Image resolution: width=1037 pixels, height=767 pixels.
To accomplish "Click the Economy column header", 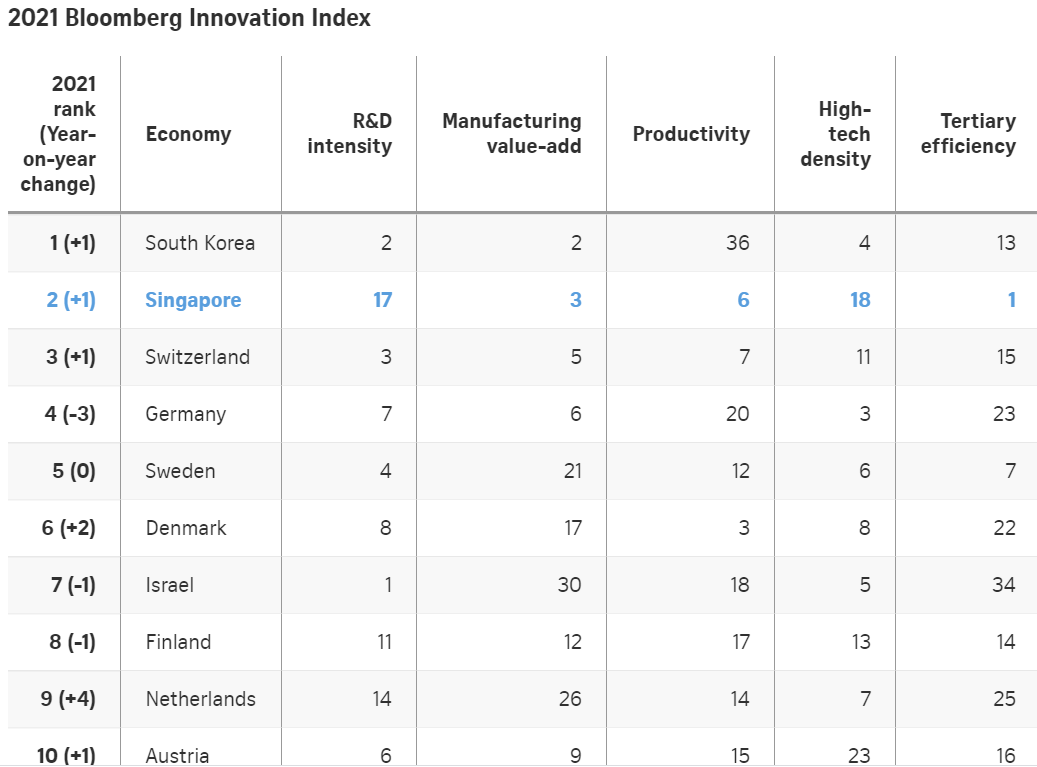I will point(188,134).
